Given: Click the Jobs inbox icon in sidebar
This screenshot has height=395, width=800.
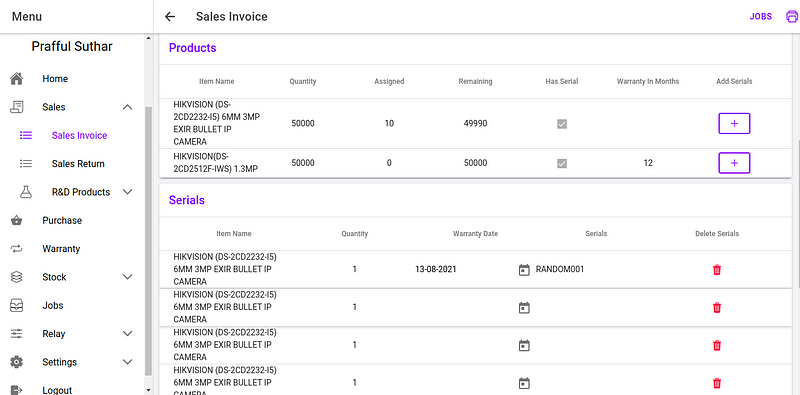Looking at the screenshot, I should click(17, 305).
